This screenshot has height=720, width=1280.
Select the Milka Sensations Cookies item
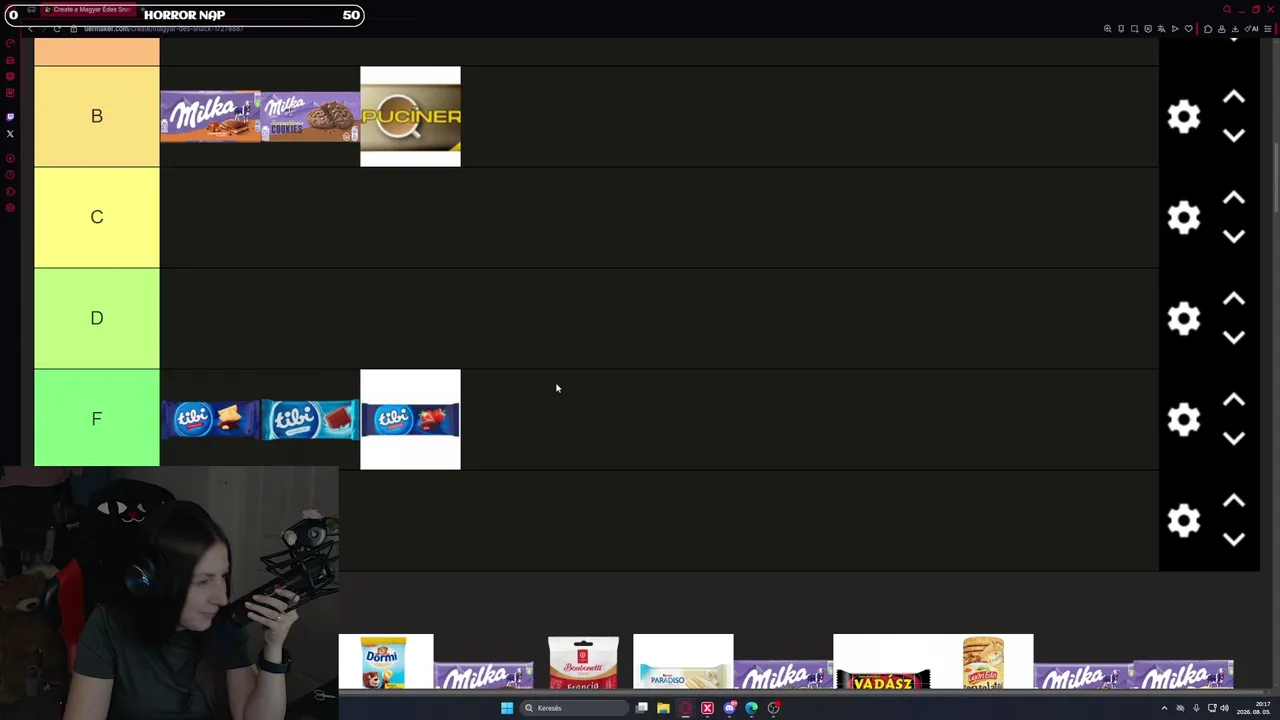tap(310, 116)
